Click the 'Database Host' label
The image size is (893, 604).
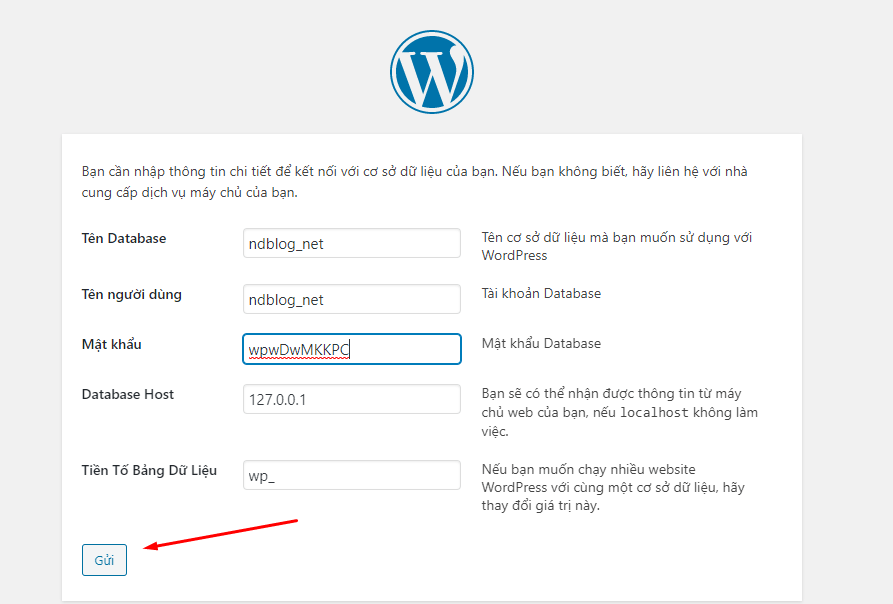(x=128, y=395)
